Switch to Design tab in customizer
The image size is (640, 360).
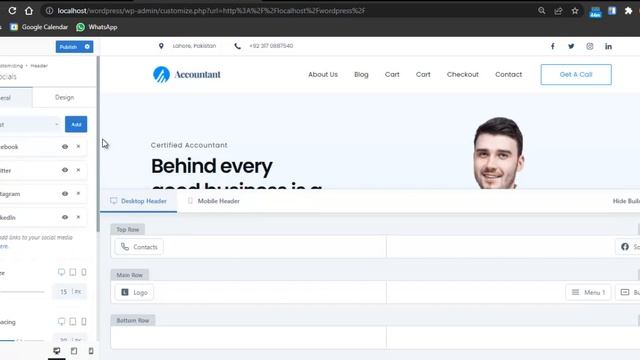64,97
